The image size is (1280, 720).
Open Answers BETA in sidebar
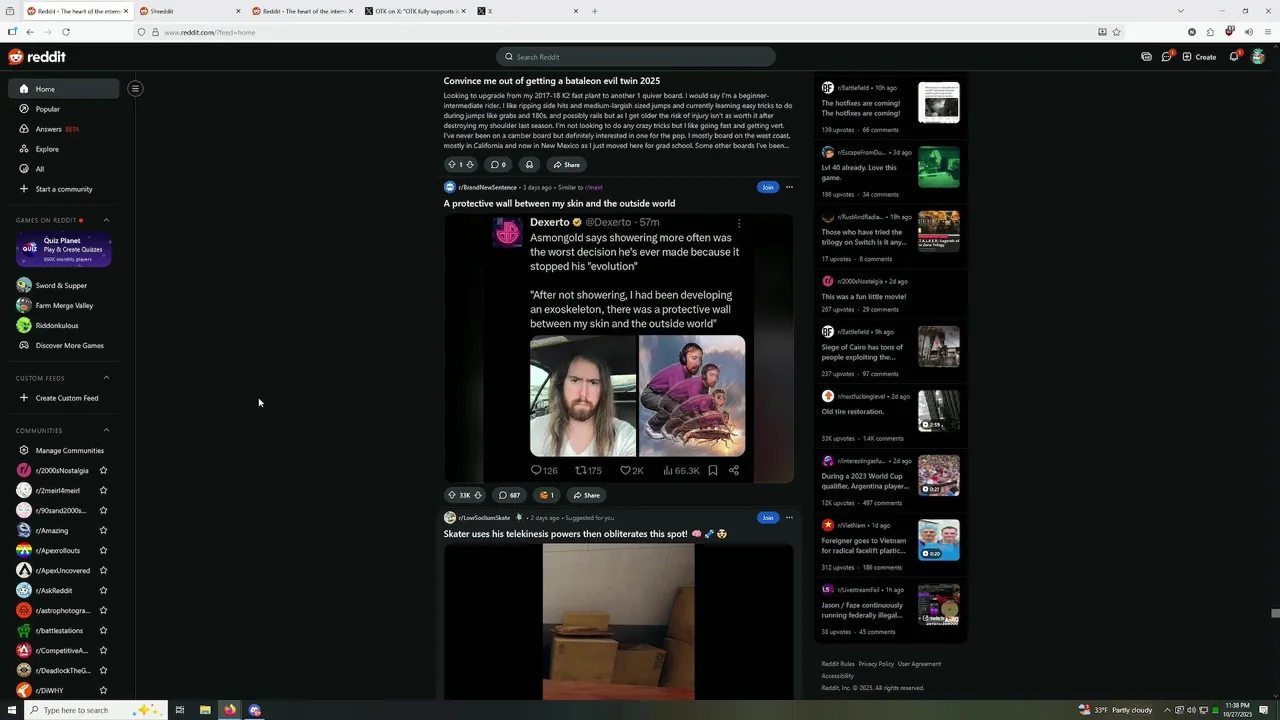pyautogui.click(x=61, y=129)
